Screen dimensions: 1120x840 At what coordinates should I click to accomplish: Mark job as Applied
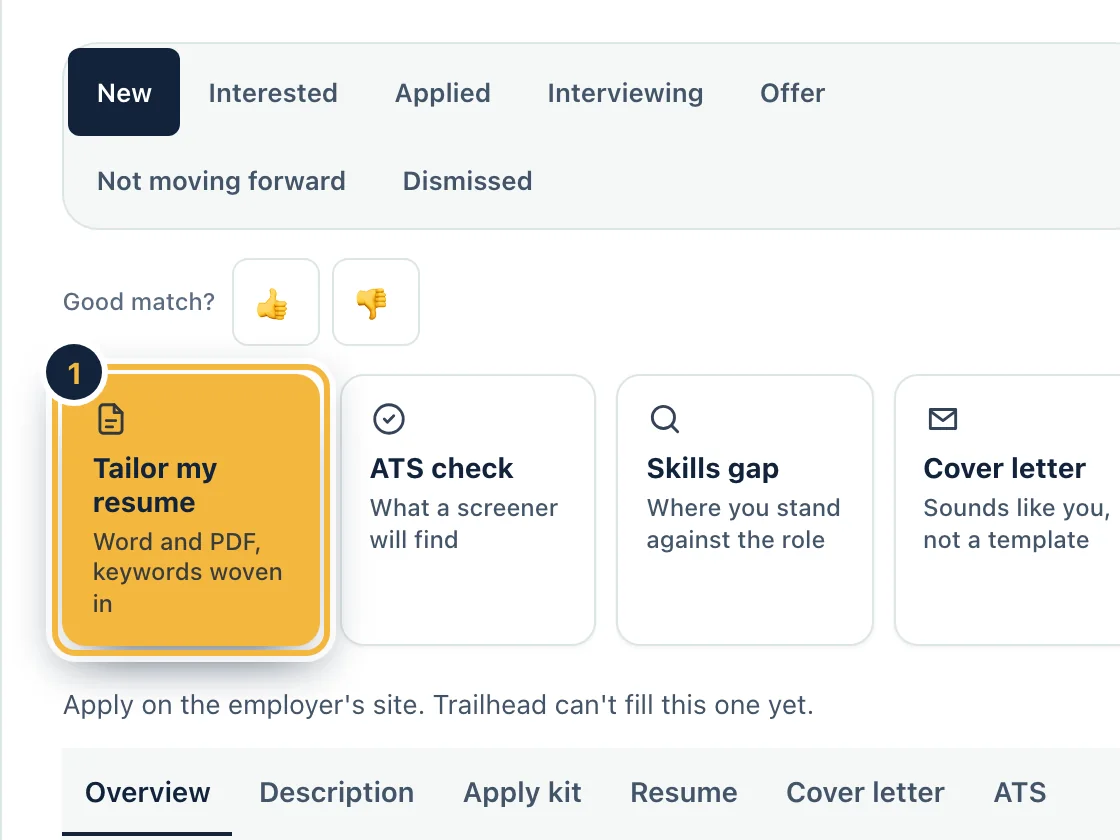443,93
